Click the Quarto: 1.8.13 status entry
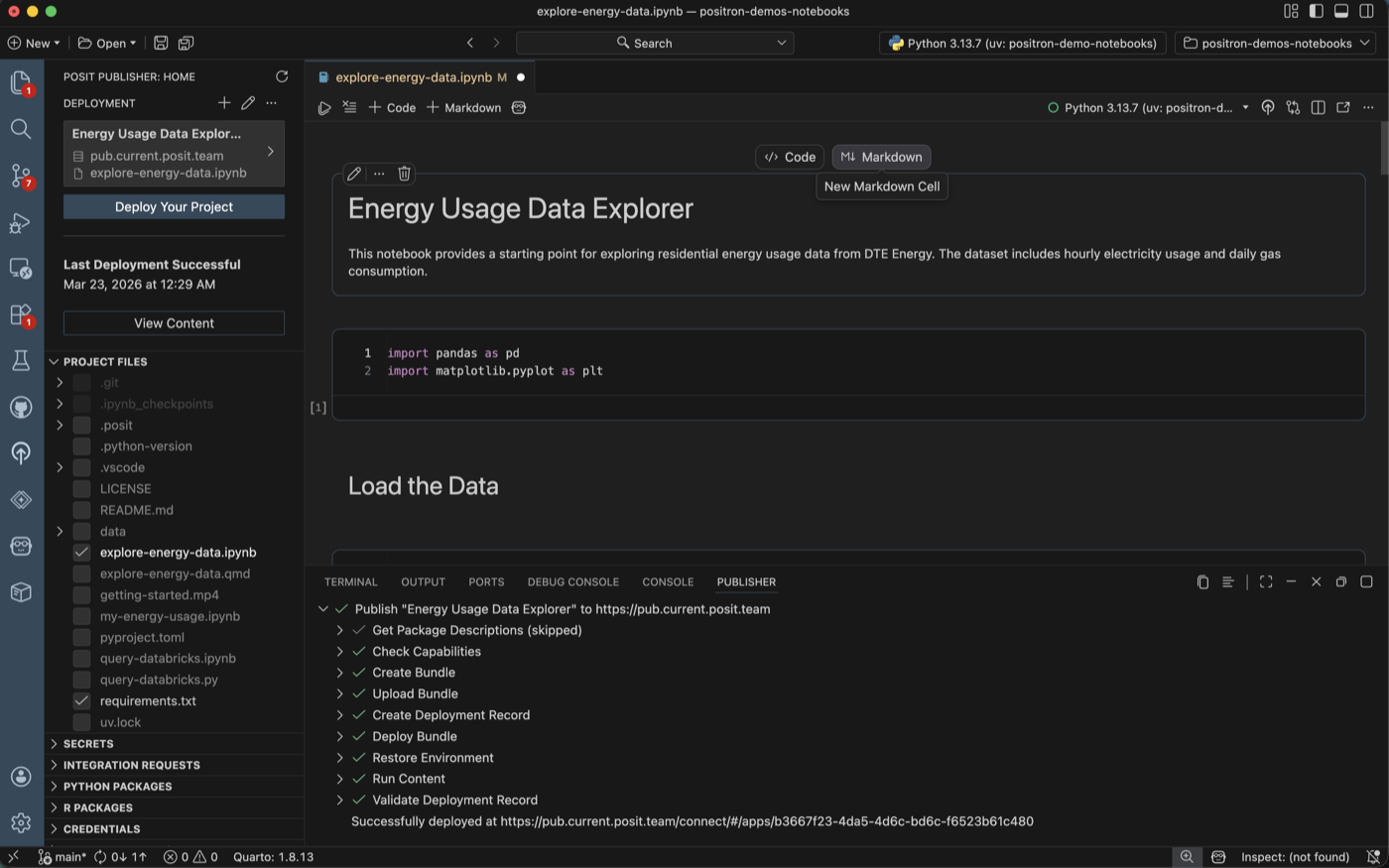Screen dimensions: 1389x868 click(x=273, y=857)
